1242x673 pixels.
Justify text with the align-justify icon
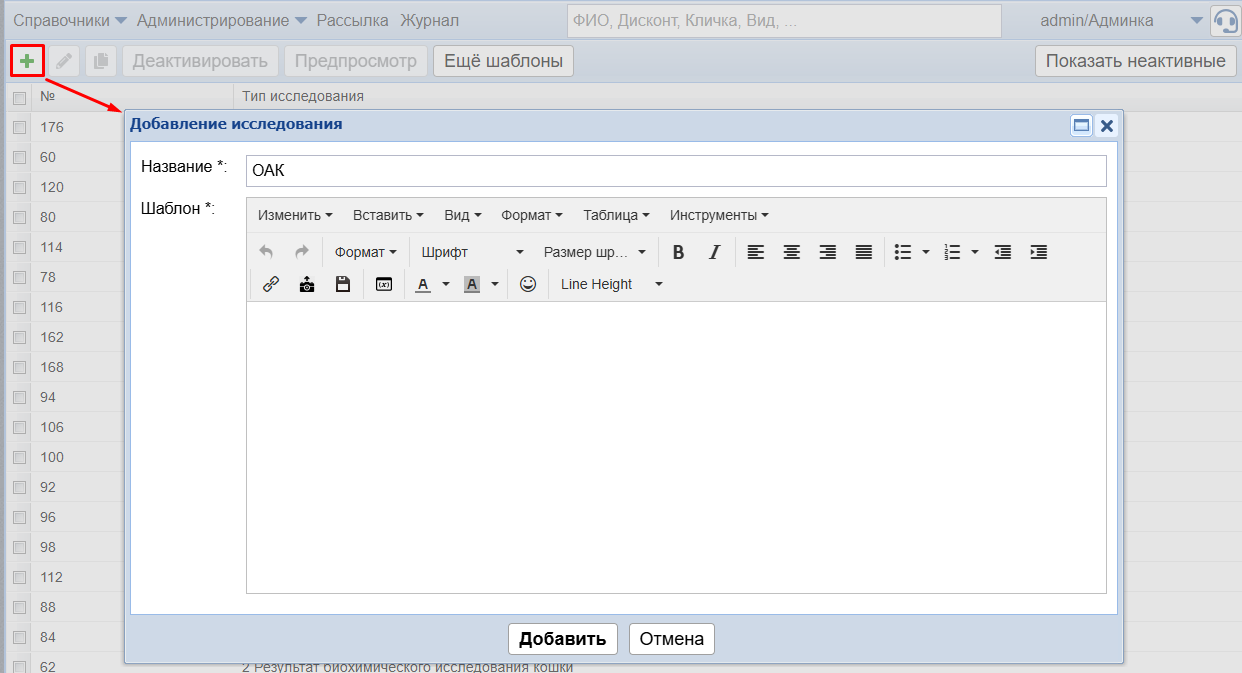pyautogui.click(x=864, y=252)
